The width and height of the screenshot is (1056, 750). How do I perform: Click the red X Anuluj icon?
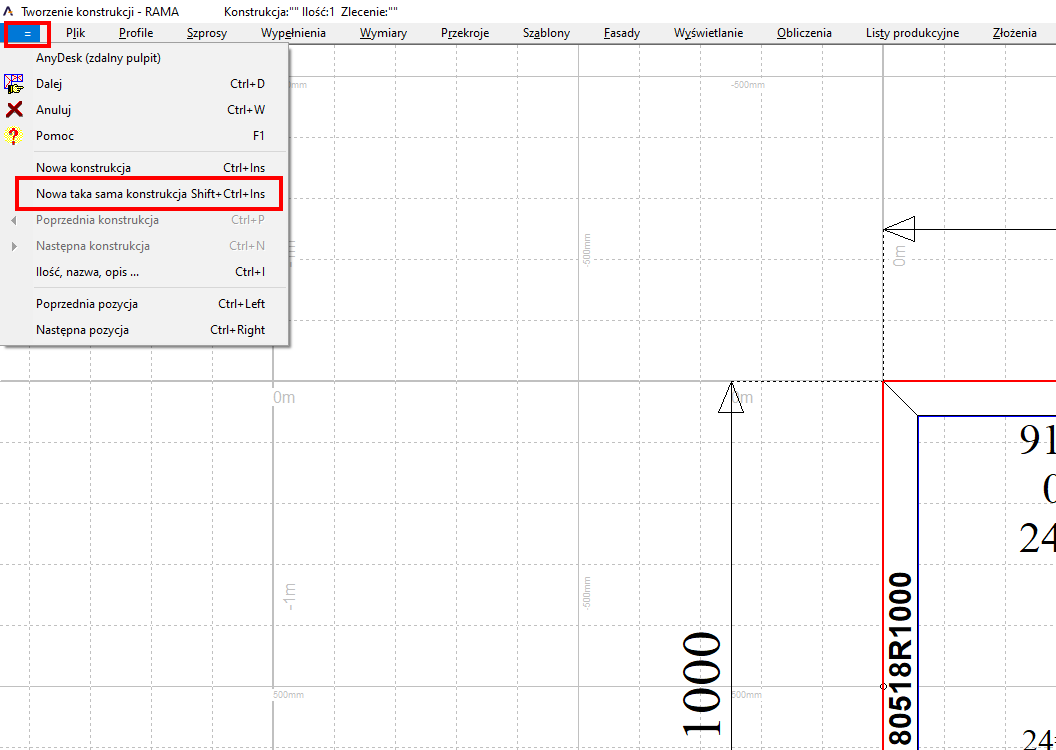14,110
